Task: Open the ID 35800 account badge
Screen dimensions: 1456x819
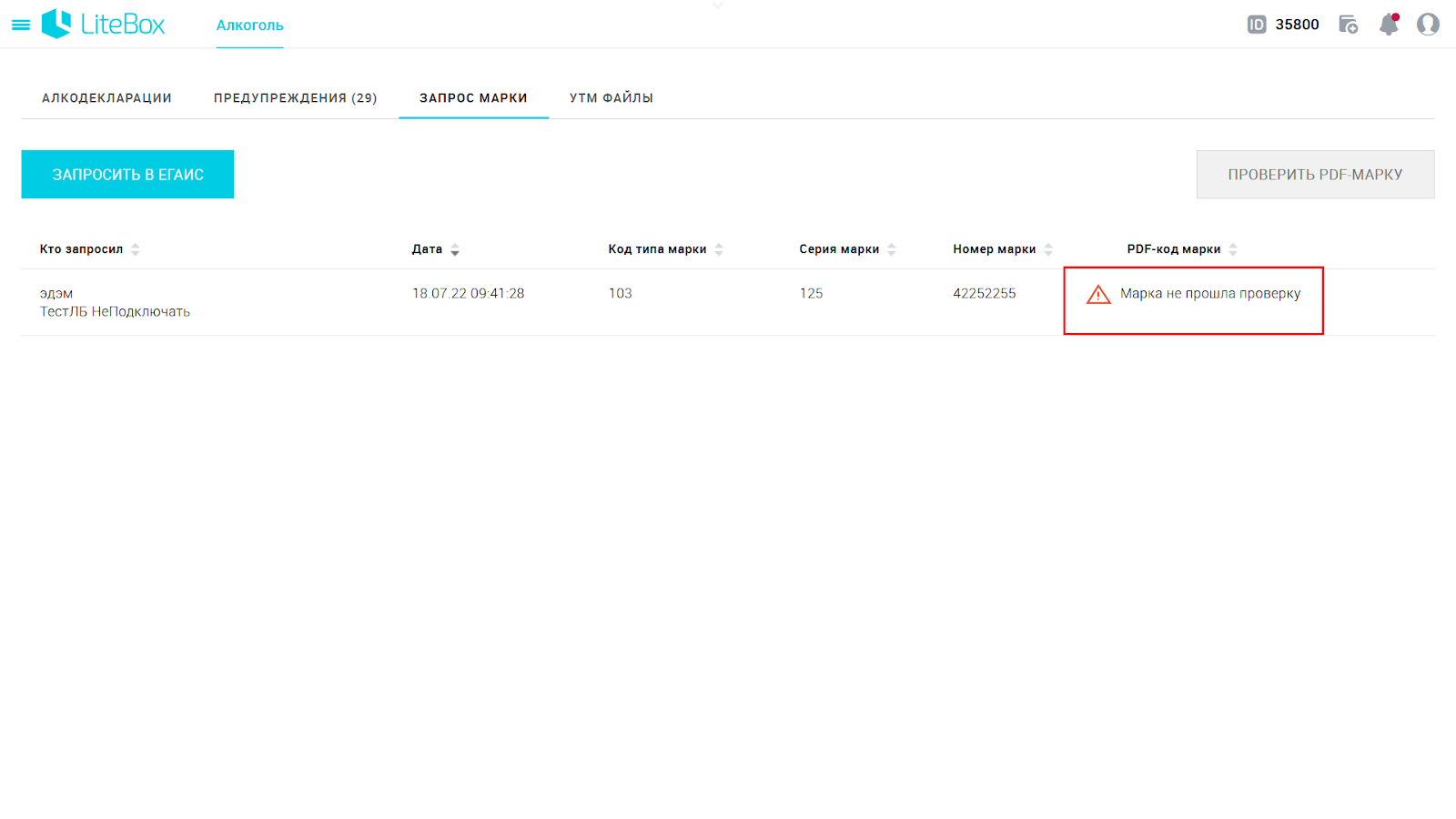Action: click(1283, 25)
